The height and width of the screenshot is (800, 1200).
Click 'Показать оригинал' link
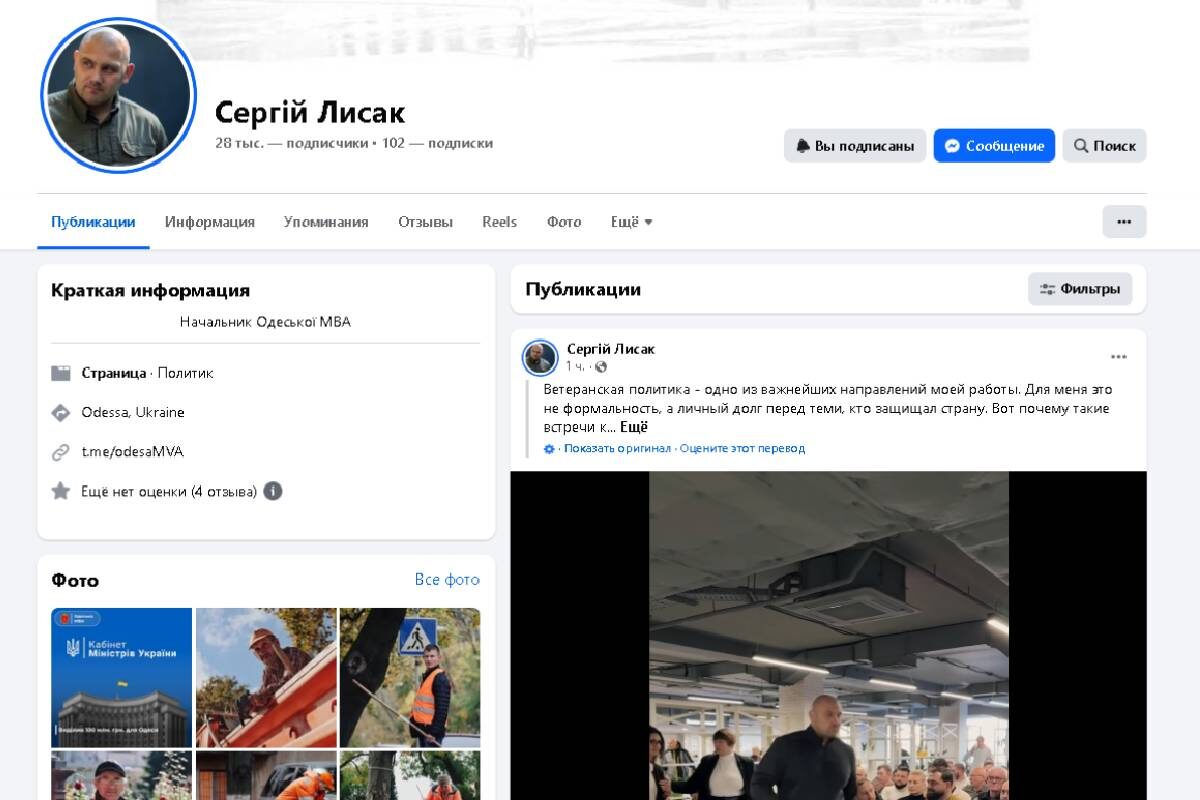pyautogui.click(x=617, y=449)
